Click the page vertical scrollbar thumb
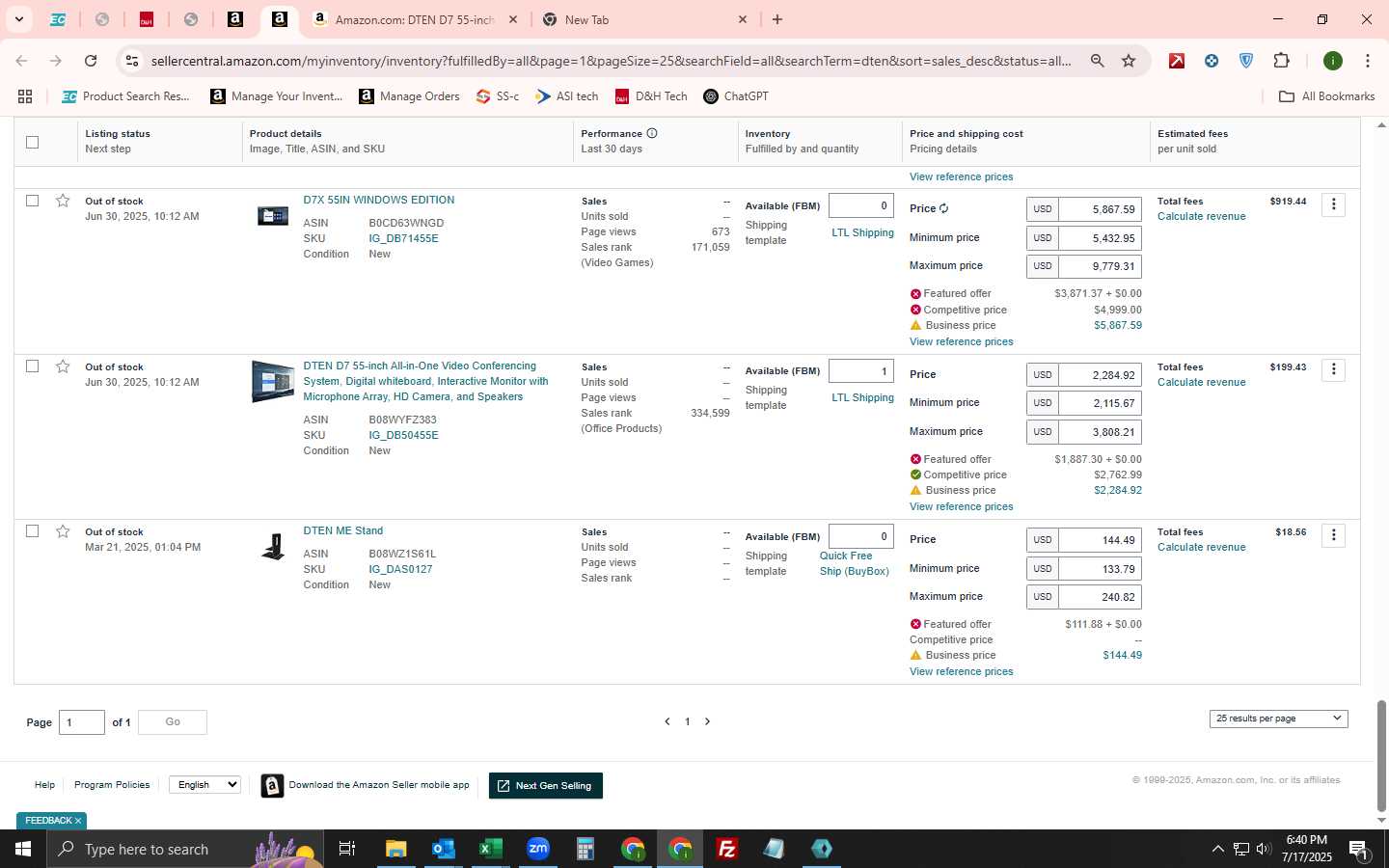Viewport: 1389px width, 868px height. click(1381, 756)
